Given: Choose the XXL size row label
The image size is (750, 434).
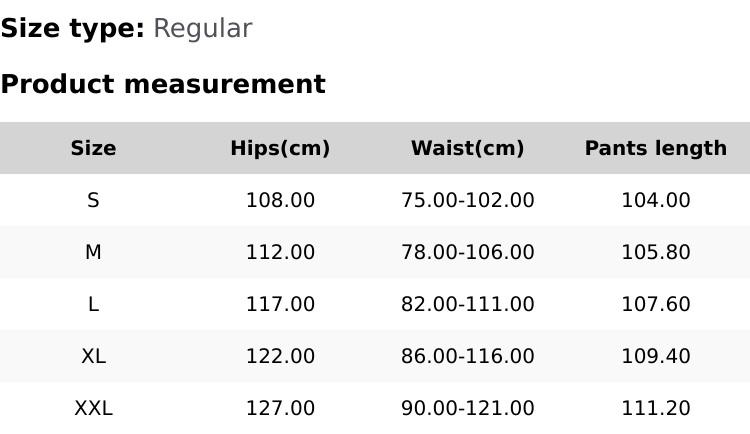Looking at the screenshot, I should tap(93, 408).
